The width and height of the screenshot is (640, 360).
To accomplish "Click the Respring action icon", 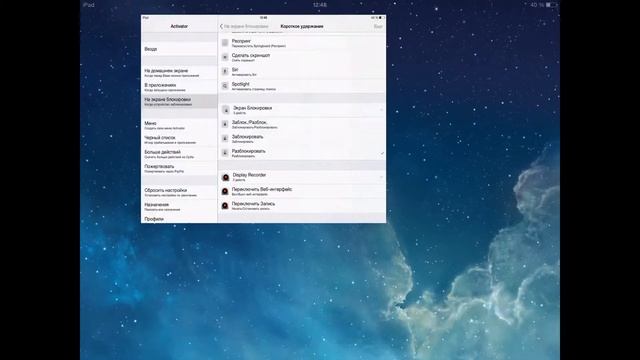I will coord(225,43).
